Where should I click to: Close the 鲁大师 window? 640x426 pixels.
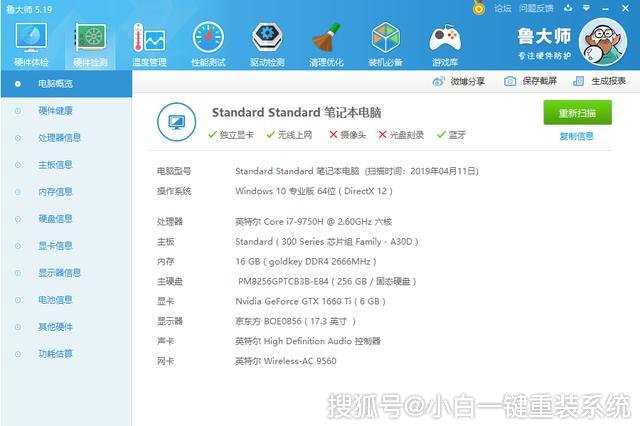coord(625,8)
